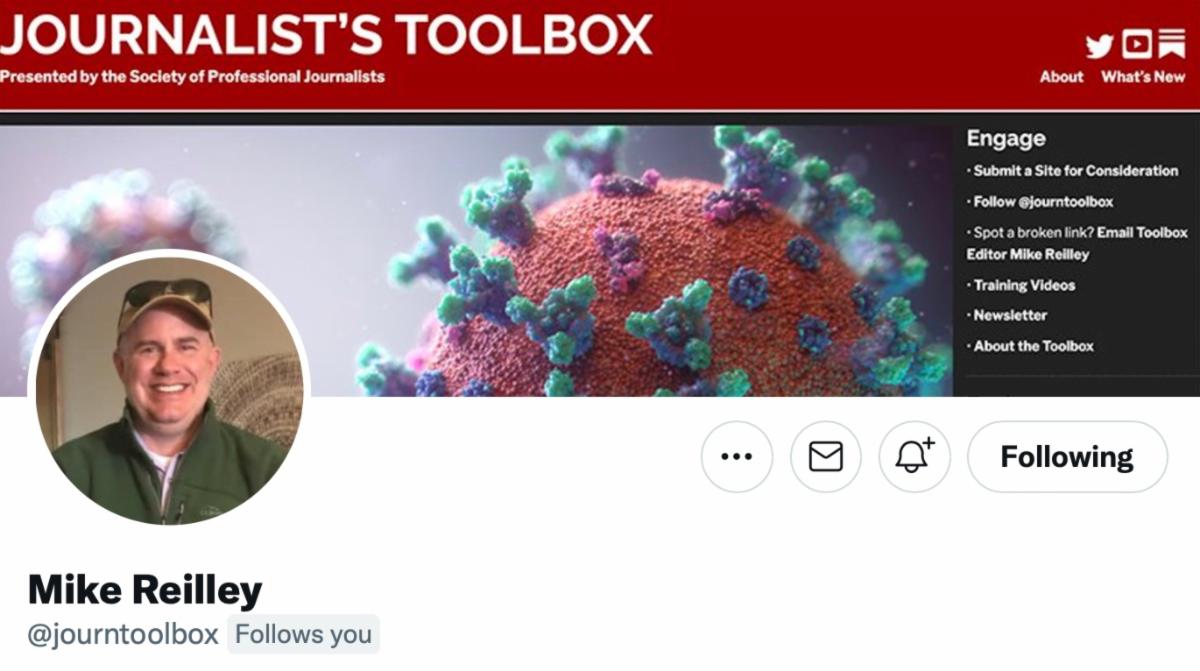Click Email Toolbox Editor Mike Reilley link

pyautogui.click(x=1078, y=243)
